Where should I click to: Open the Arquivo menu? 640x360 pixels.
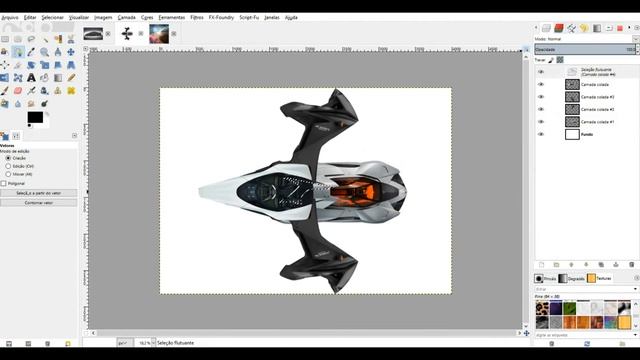click(x=10, y=18)
